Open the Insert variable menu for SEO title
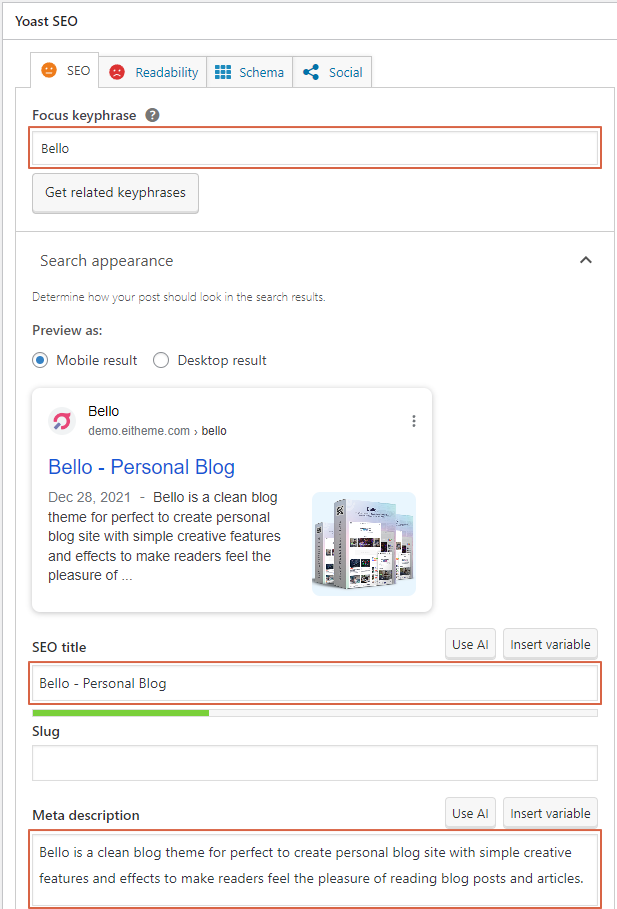Image resolution: width=617 pixels, height=909 pixels. [x=550, y=644]
